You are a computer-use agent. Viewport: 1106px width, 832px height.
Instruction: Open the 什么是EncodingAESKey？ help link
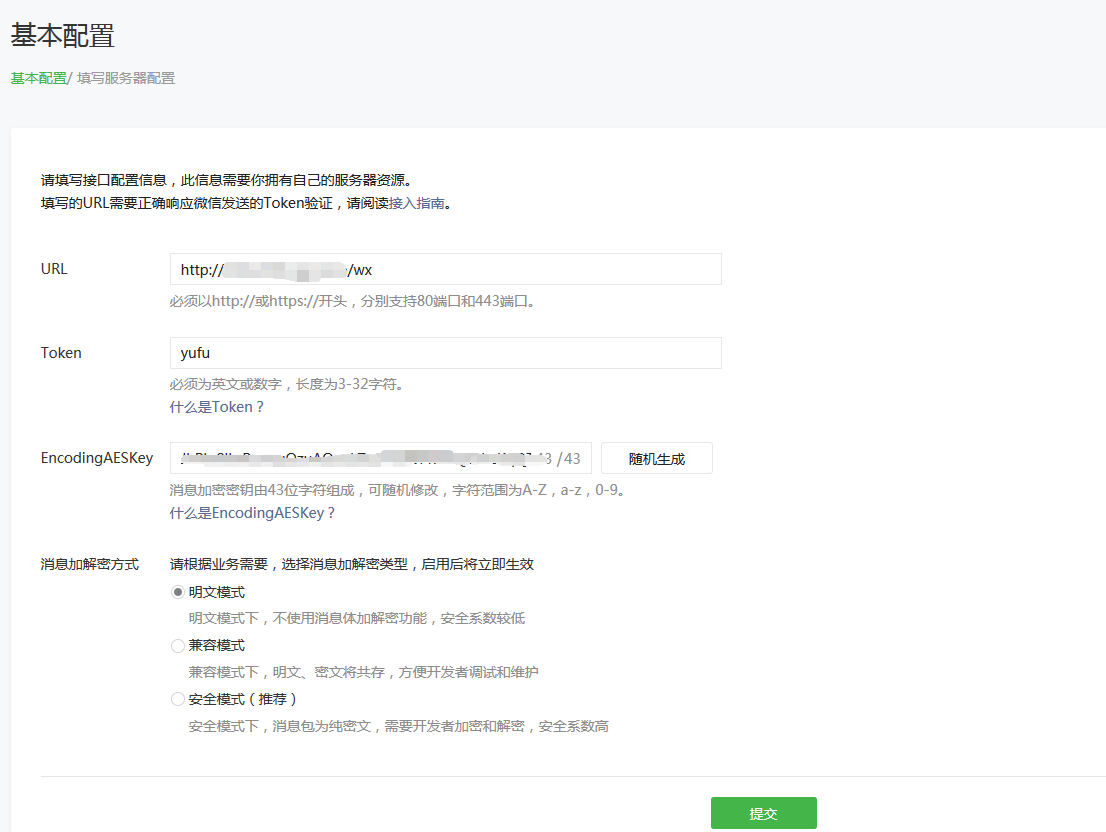tap(253, 513)
